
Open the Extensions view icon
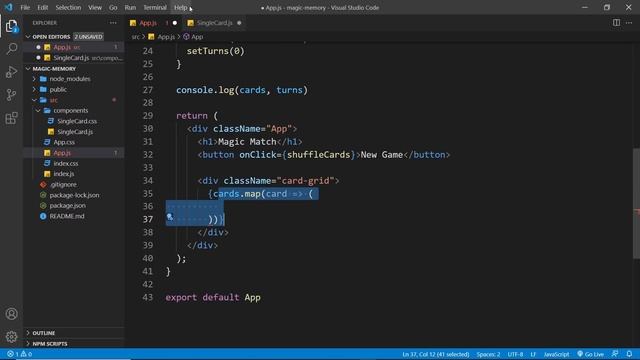[11, 118]
